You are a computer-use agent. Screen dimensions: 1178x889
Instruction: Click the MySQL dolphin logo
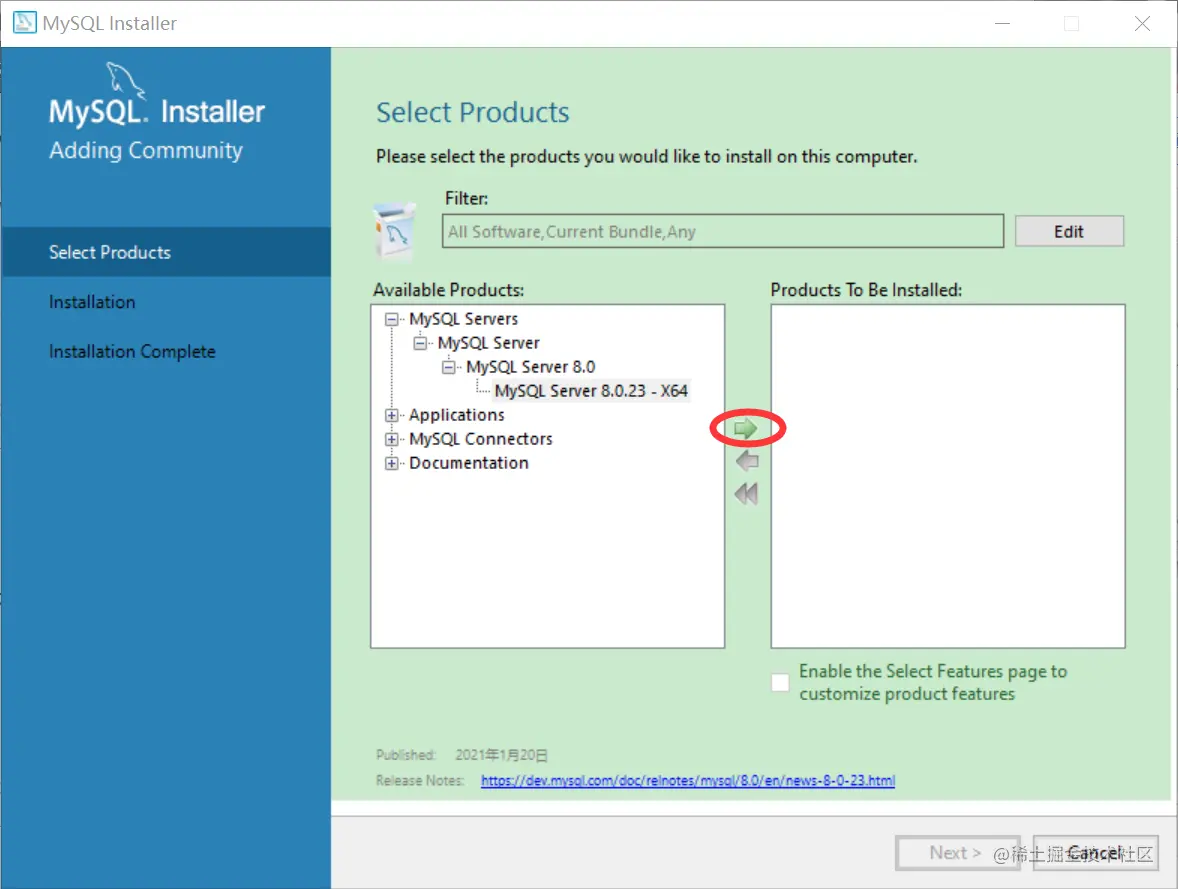[x=124, y=80]
